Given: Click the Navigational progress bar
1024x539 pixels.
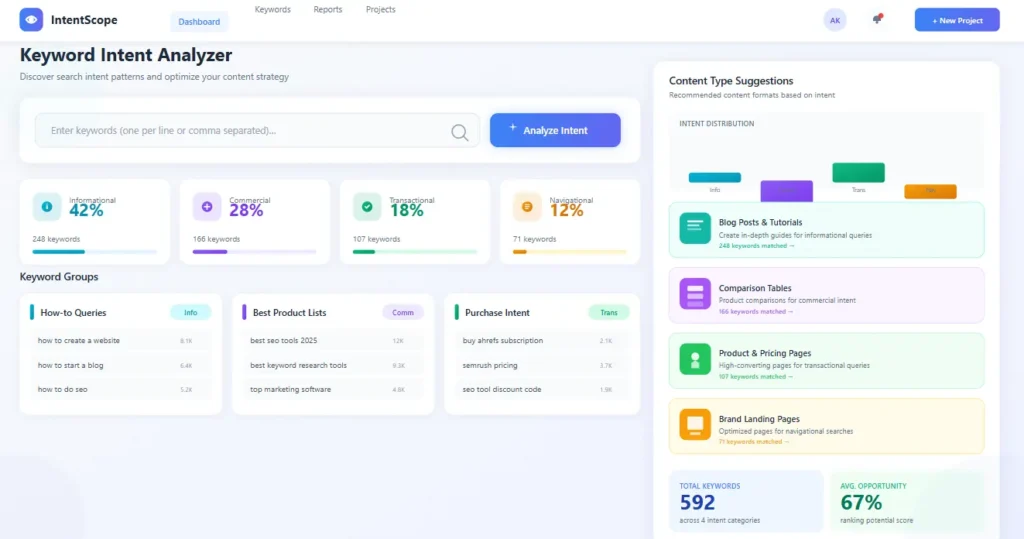Looking at the screenshot, I should click(x=570, y=252).
